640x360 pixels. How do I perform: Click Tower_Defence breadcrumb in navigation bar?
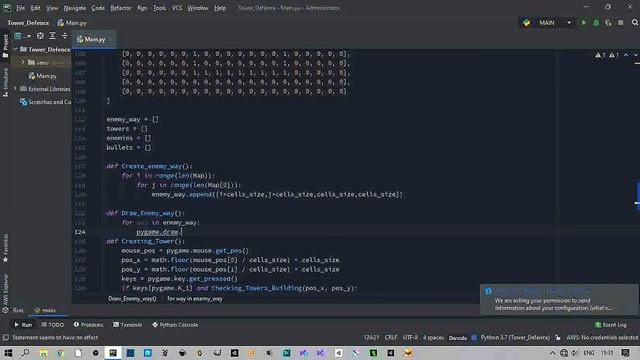(x=28, y=23)
